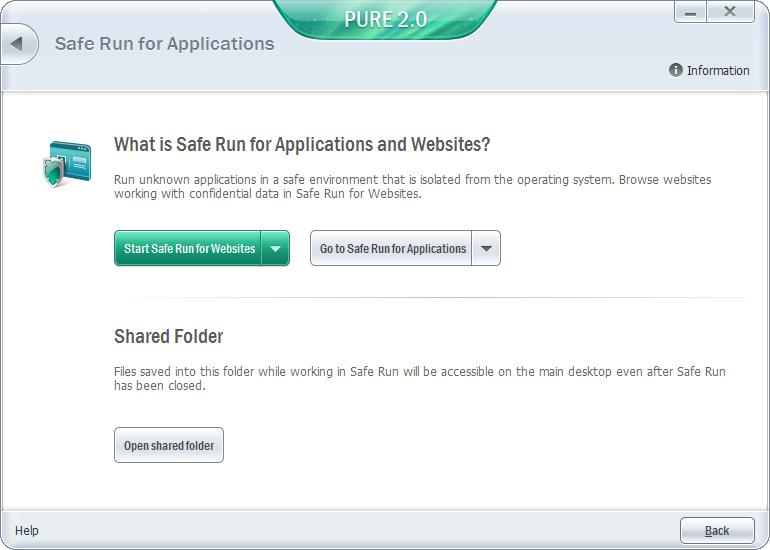This screenshot has width=770, height=550.
Task: Click the "Safe Run for Applications" page title
Action: (x=165, y=44)
